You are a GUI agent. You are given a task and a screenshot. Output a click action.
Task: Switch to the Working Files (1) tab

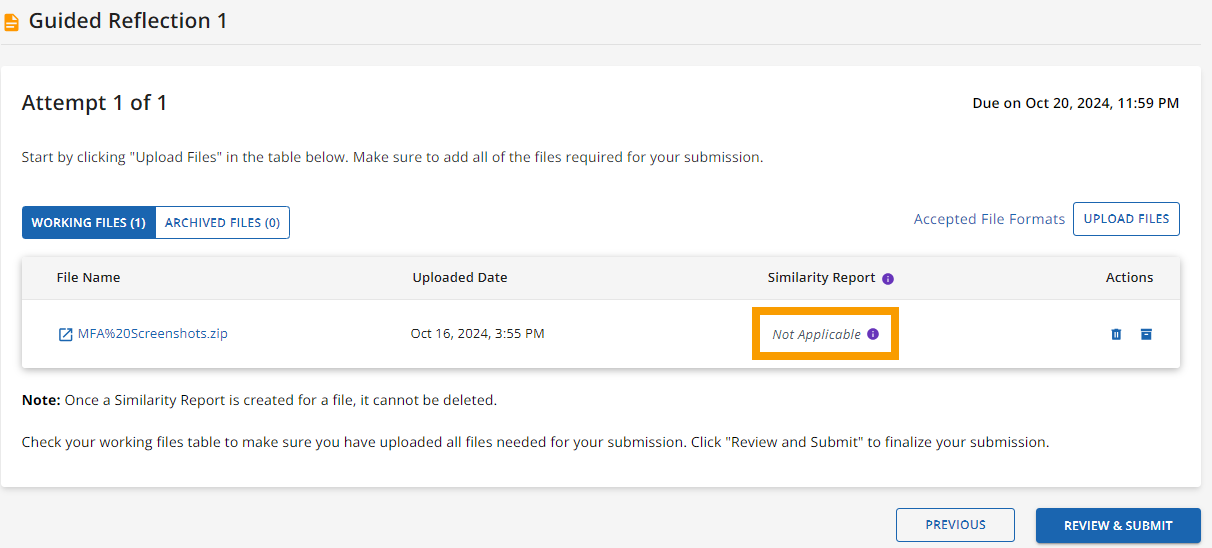click(x=89, y=223)
